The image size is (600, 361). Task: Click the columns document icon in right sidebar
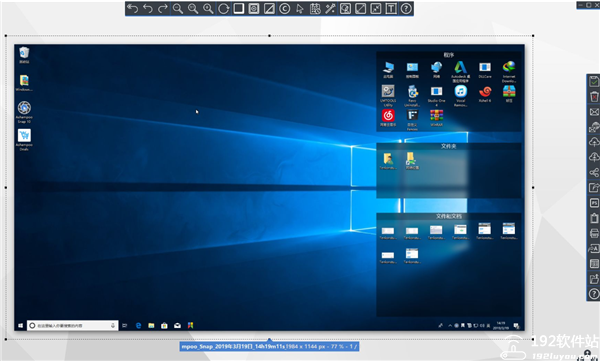594,264
